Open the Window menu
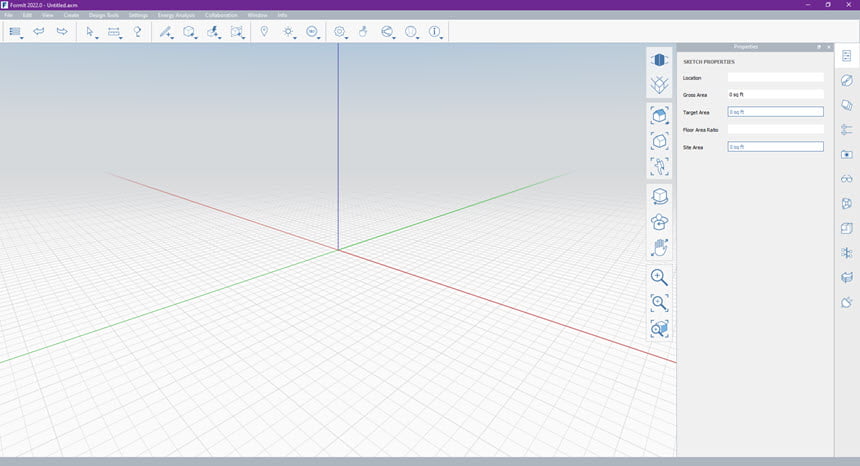Image resolution: width=860 pixels, height=466 pixels. pyautogui.click(x=257, y=15)
